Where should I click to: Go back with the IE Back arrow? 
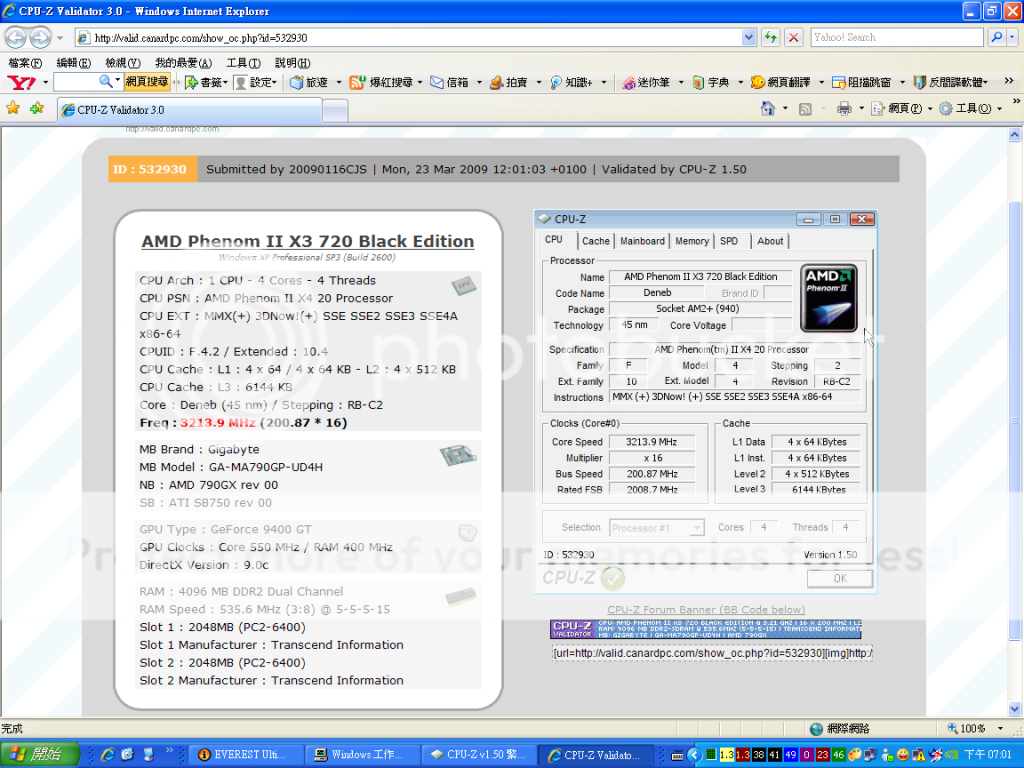point(16,37)
